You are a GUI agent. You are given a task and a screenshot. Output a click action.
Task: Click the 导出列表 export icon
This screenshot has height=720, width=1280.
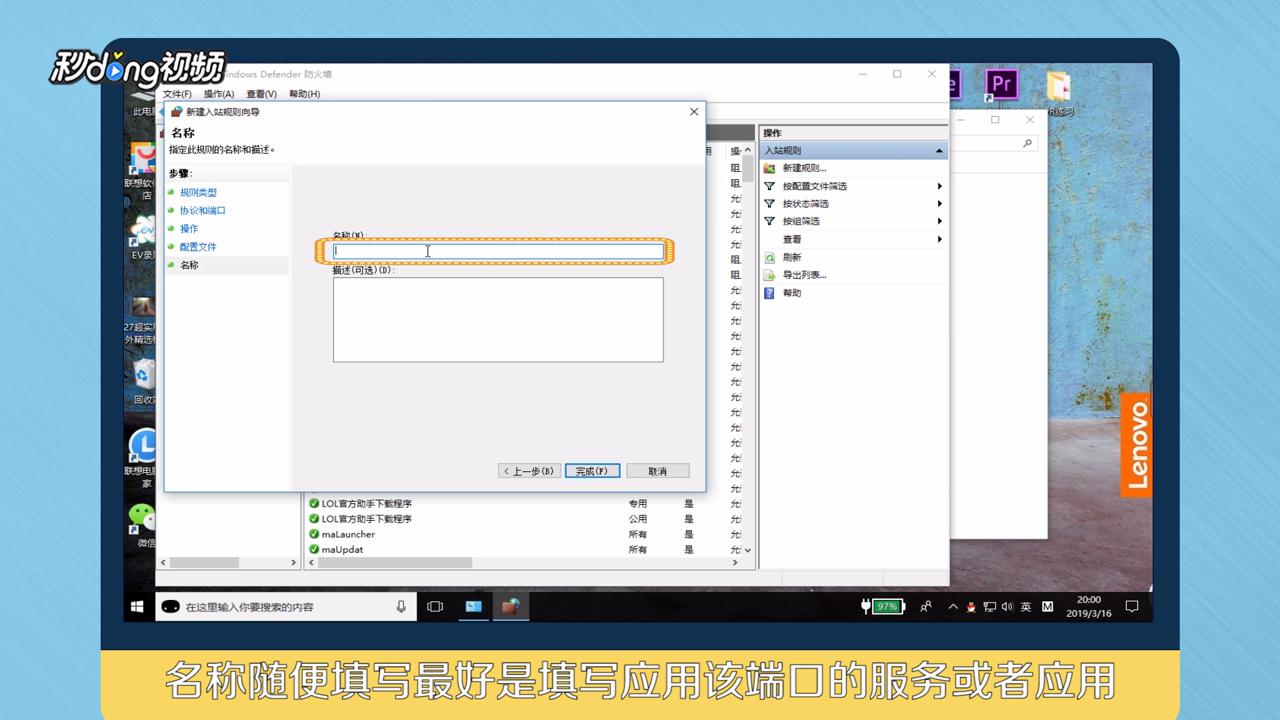(x=770, y=275)
